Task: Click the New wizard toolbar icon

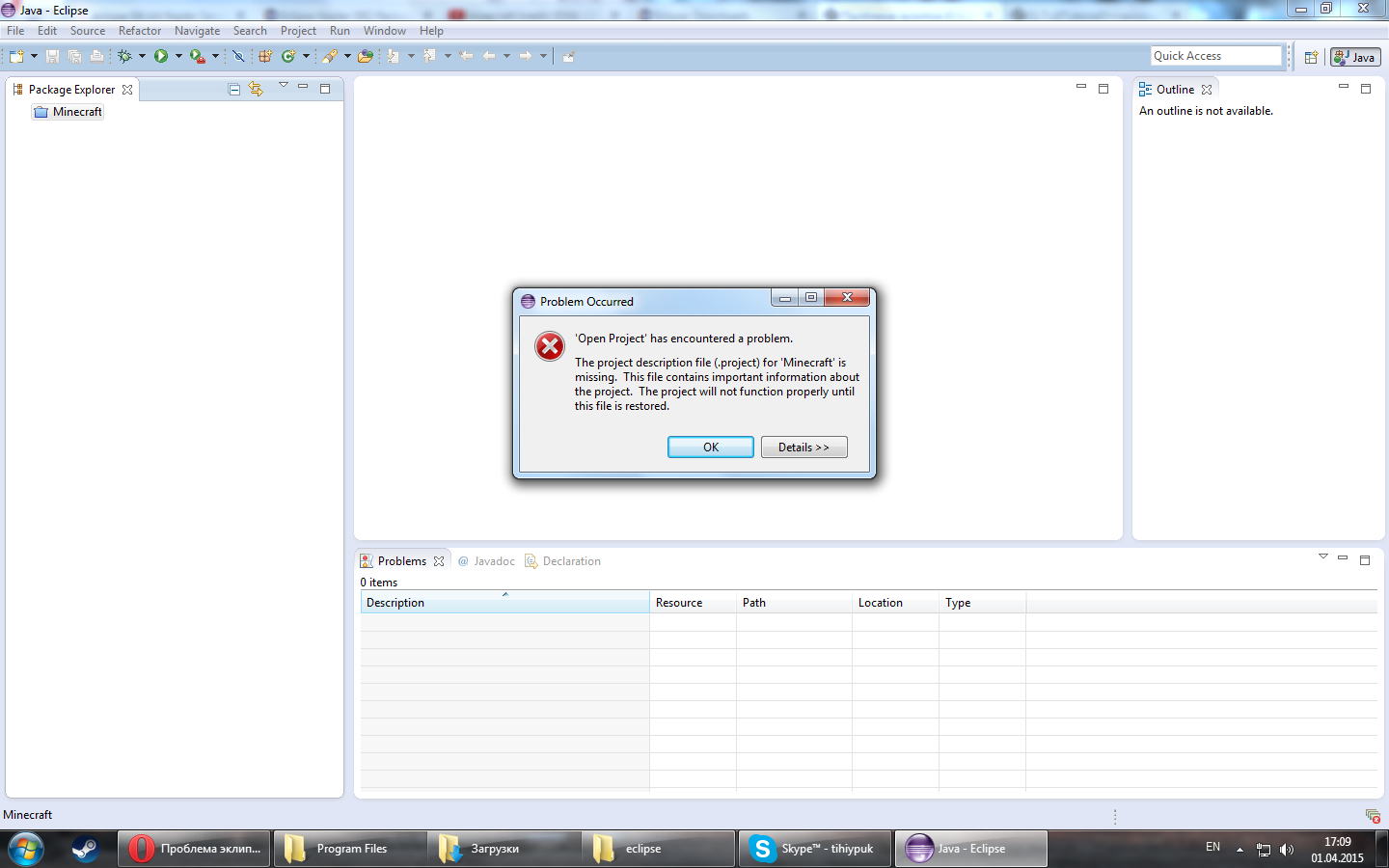Action: coord(16,57)
